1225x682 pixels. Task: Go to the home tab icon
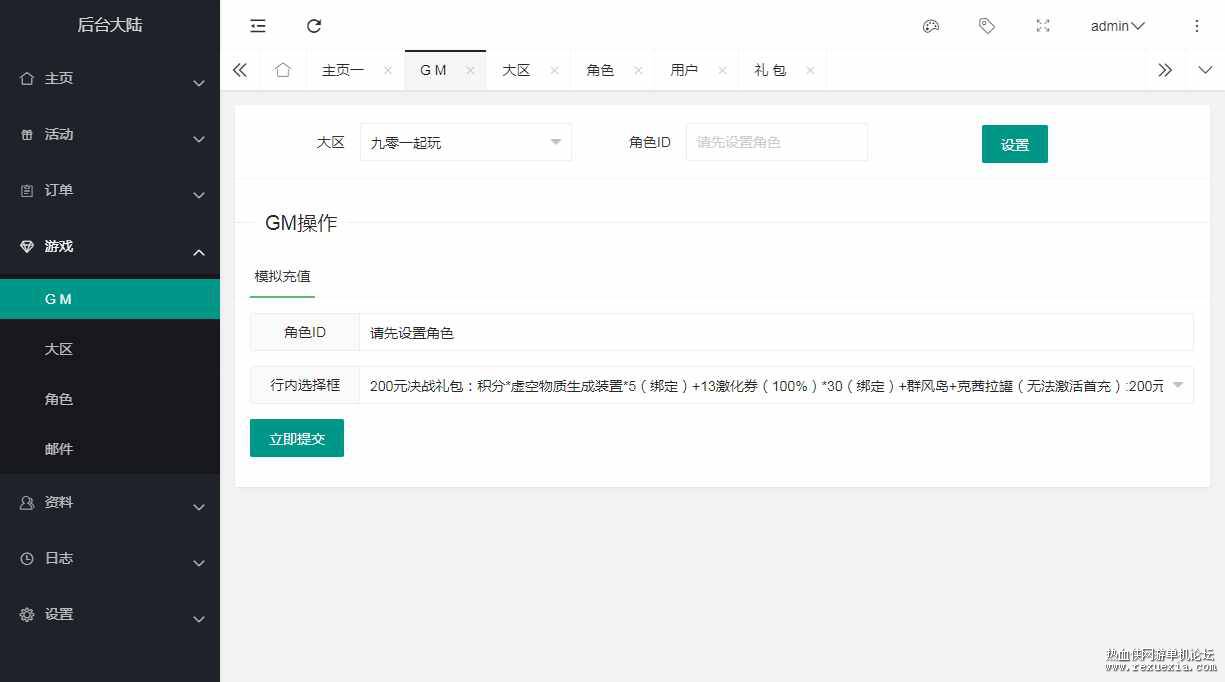(283, 70)
